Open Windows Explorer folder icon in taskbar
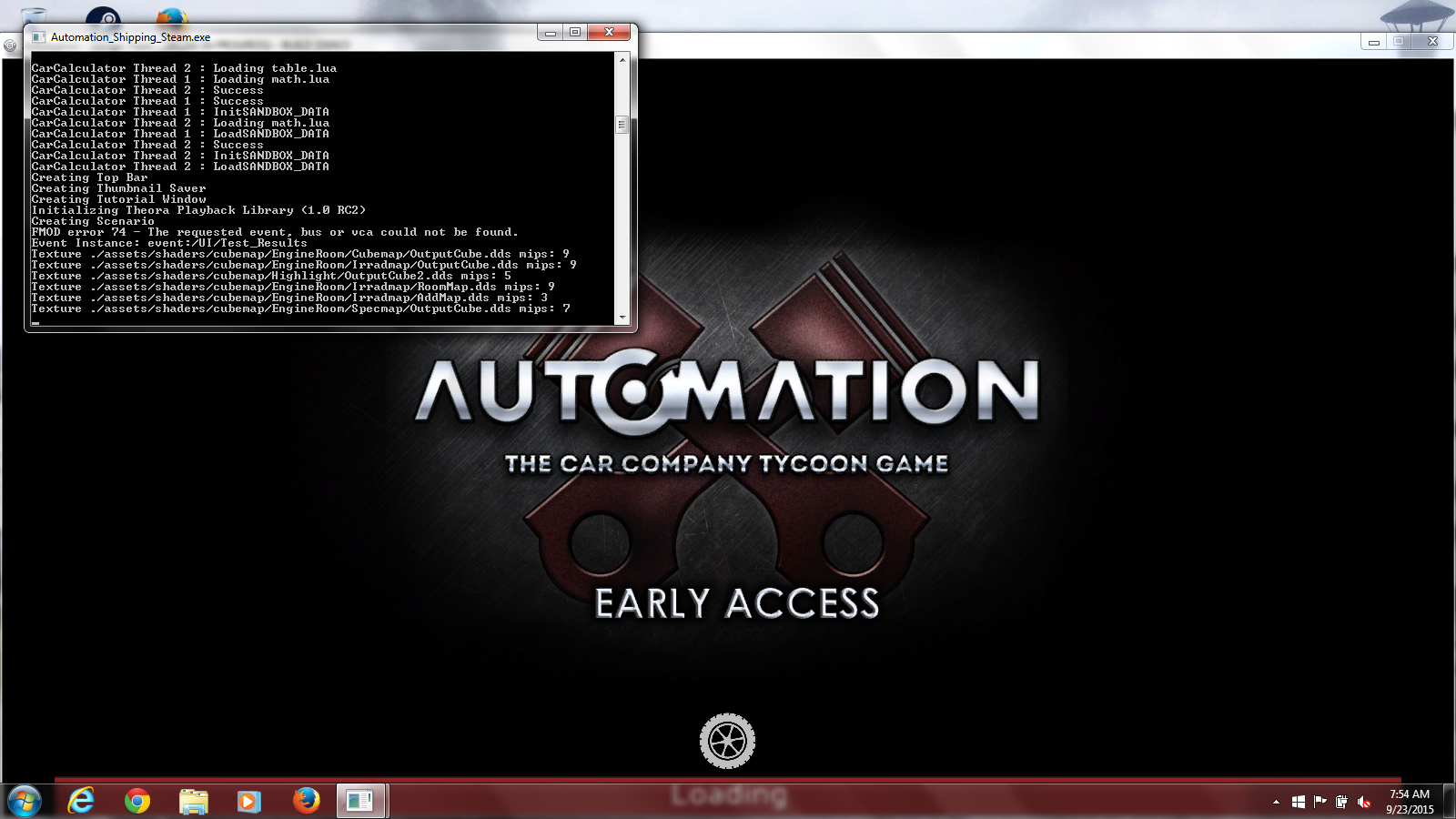1456x819 pixels. [194, 801]
